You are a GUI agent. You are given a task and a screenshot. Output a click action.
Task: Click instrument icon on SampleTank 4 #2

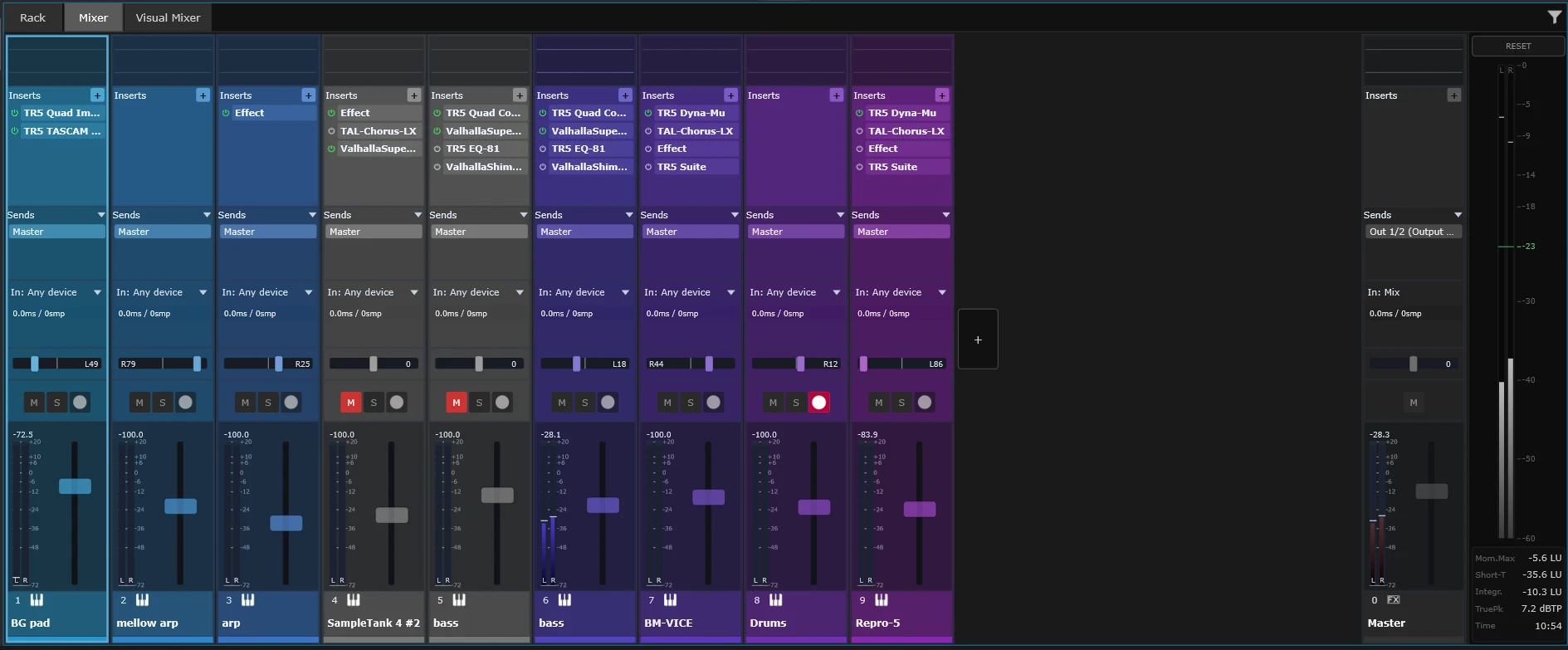pos(353,599)
